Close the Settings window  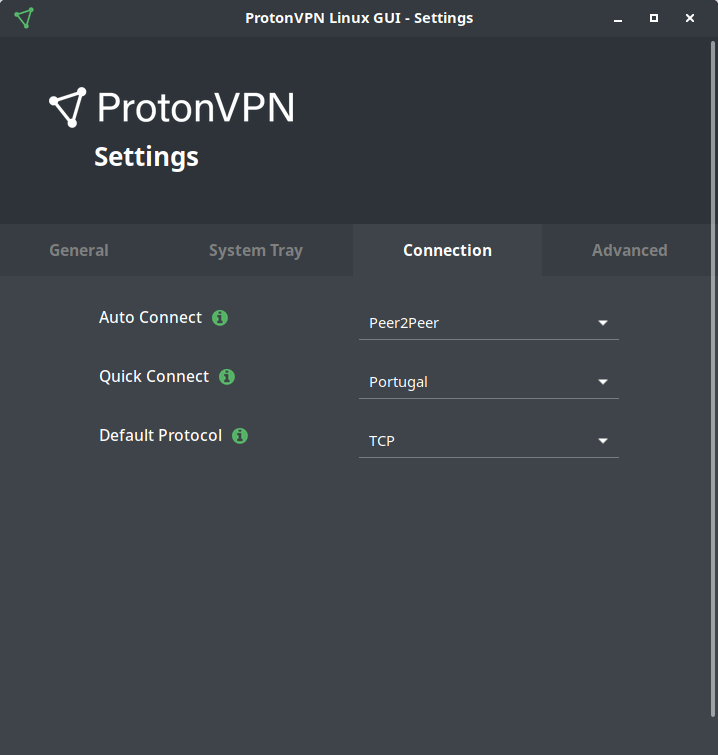click(x=690, y=18)
